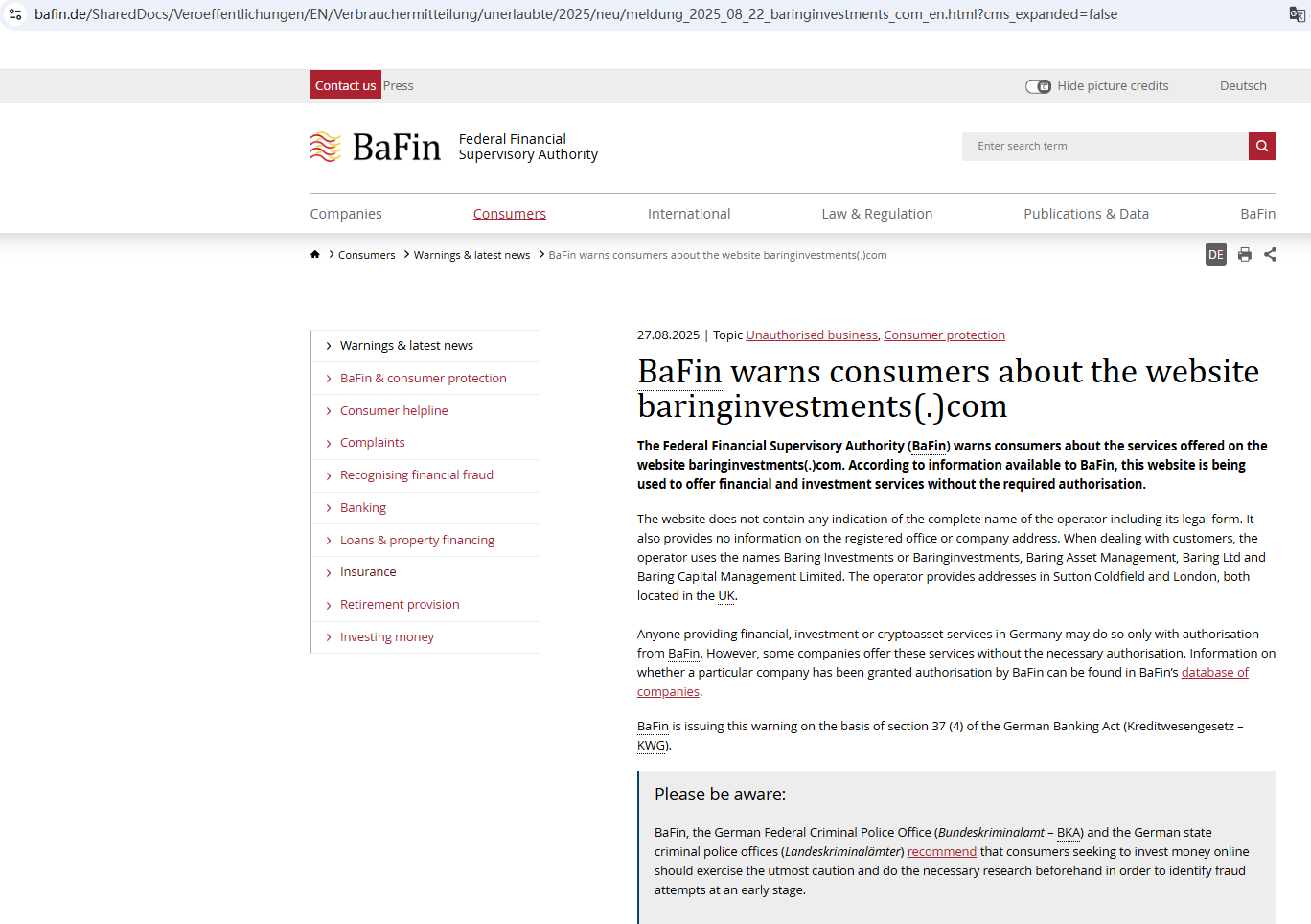
Task: Follow the Consumer protection topic link
Action: pyautogui.click(x=944, y=335)
